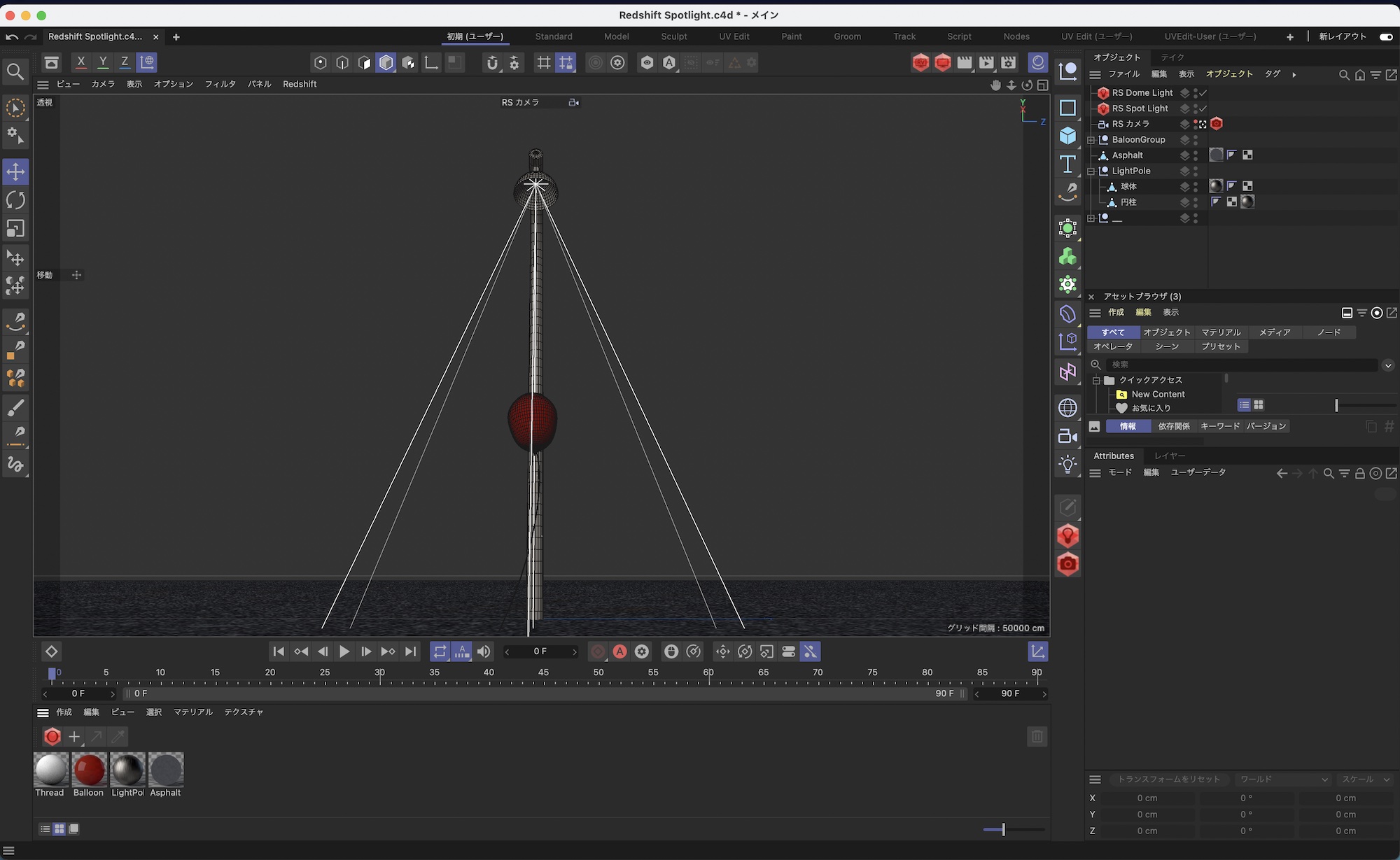Switch to the UV Edit layout tab
1400x860 pixels.
tap(734, 36)
